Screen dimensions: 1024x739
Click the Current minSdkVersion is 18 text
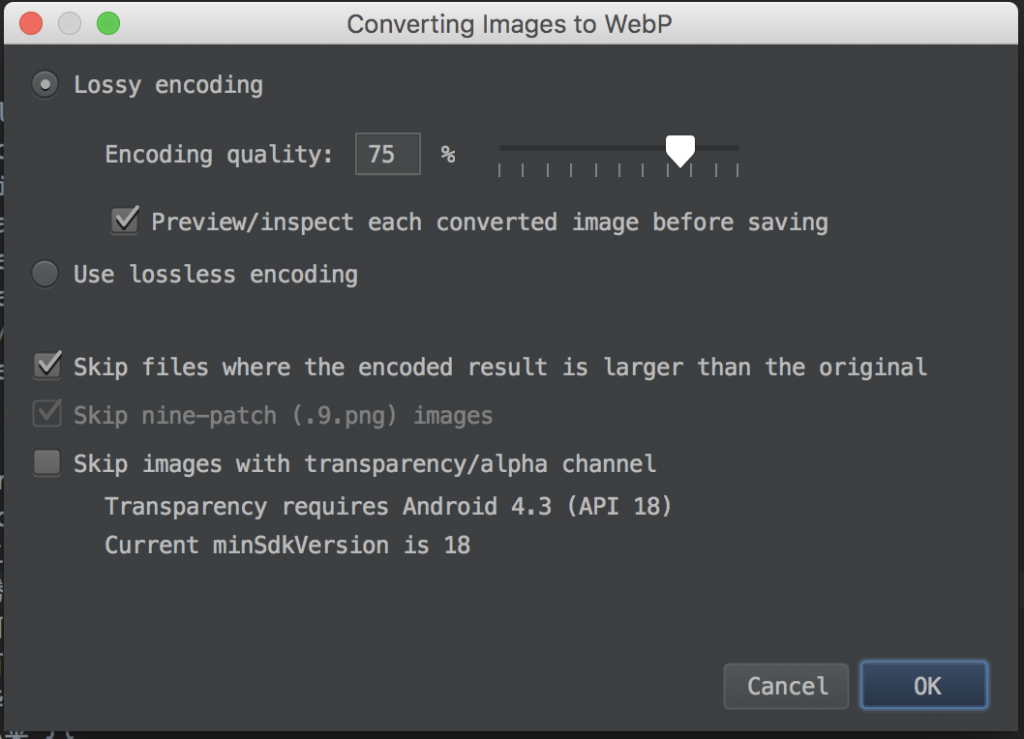coord(287,545)
